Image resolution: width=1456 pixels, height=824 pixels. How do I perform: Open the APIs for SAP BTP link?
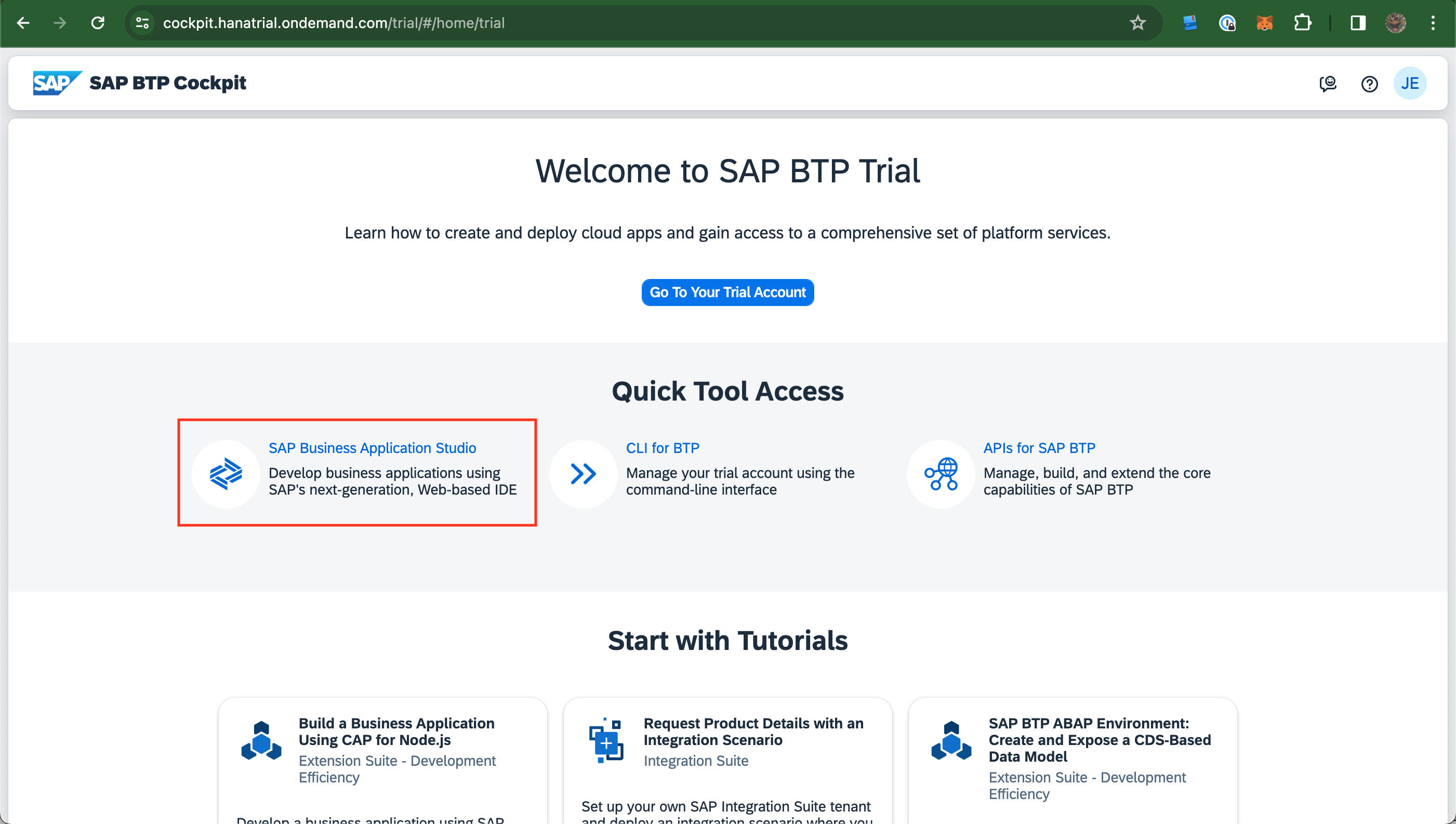1039,448
